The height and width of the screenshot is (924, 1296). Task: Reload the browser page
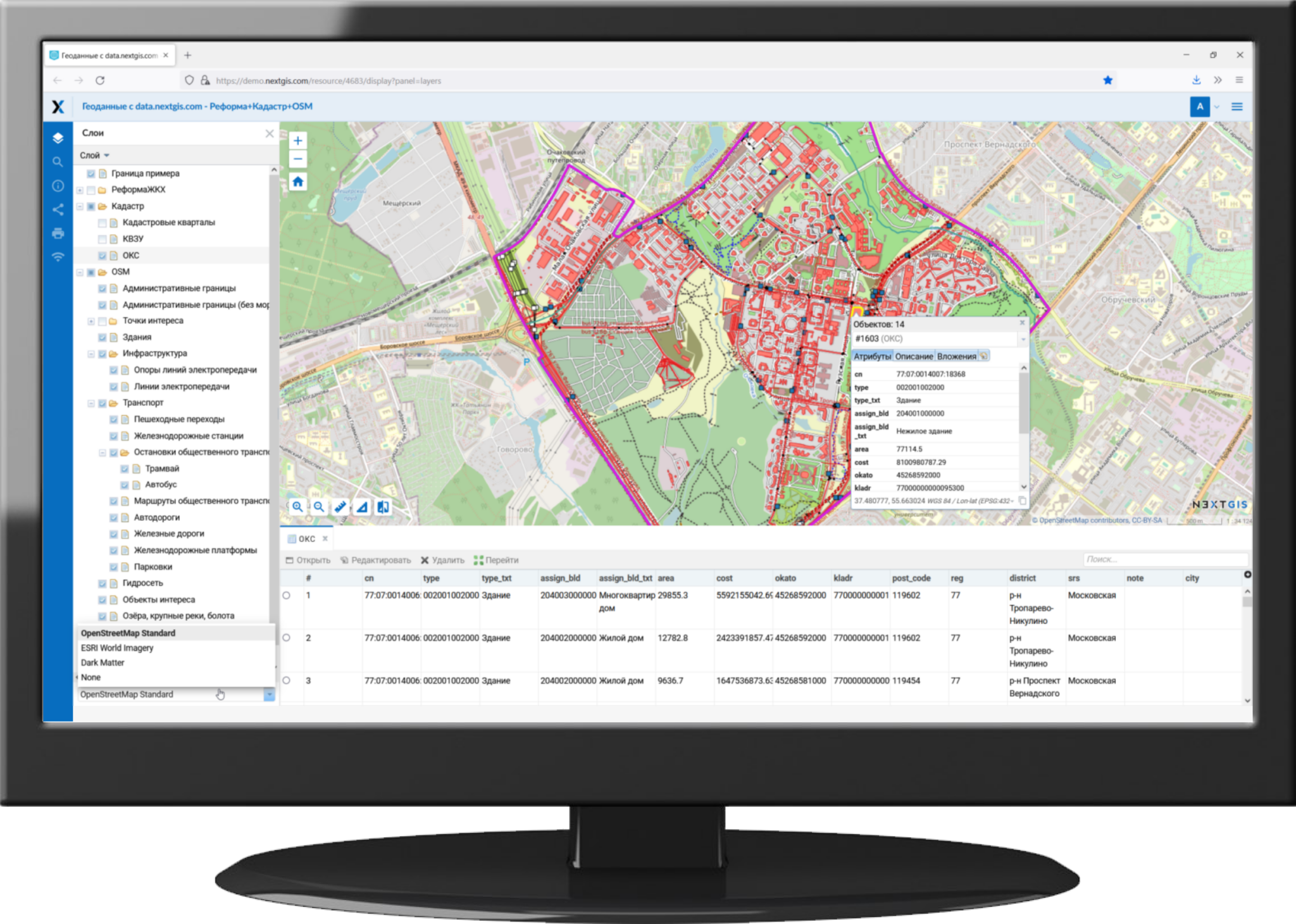click(100, 80)
